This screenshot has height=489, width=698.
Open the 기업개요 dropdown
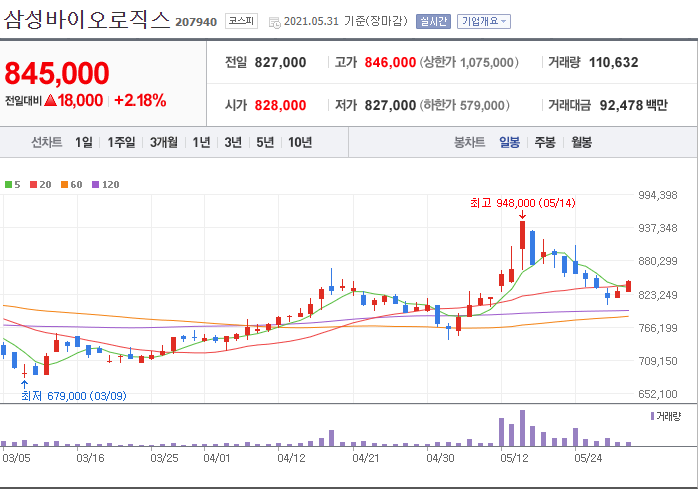[484, 21]
